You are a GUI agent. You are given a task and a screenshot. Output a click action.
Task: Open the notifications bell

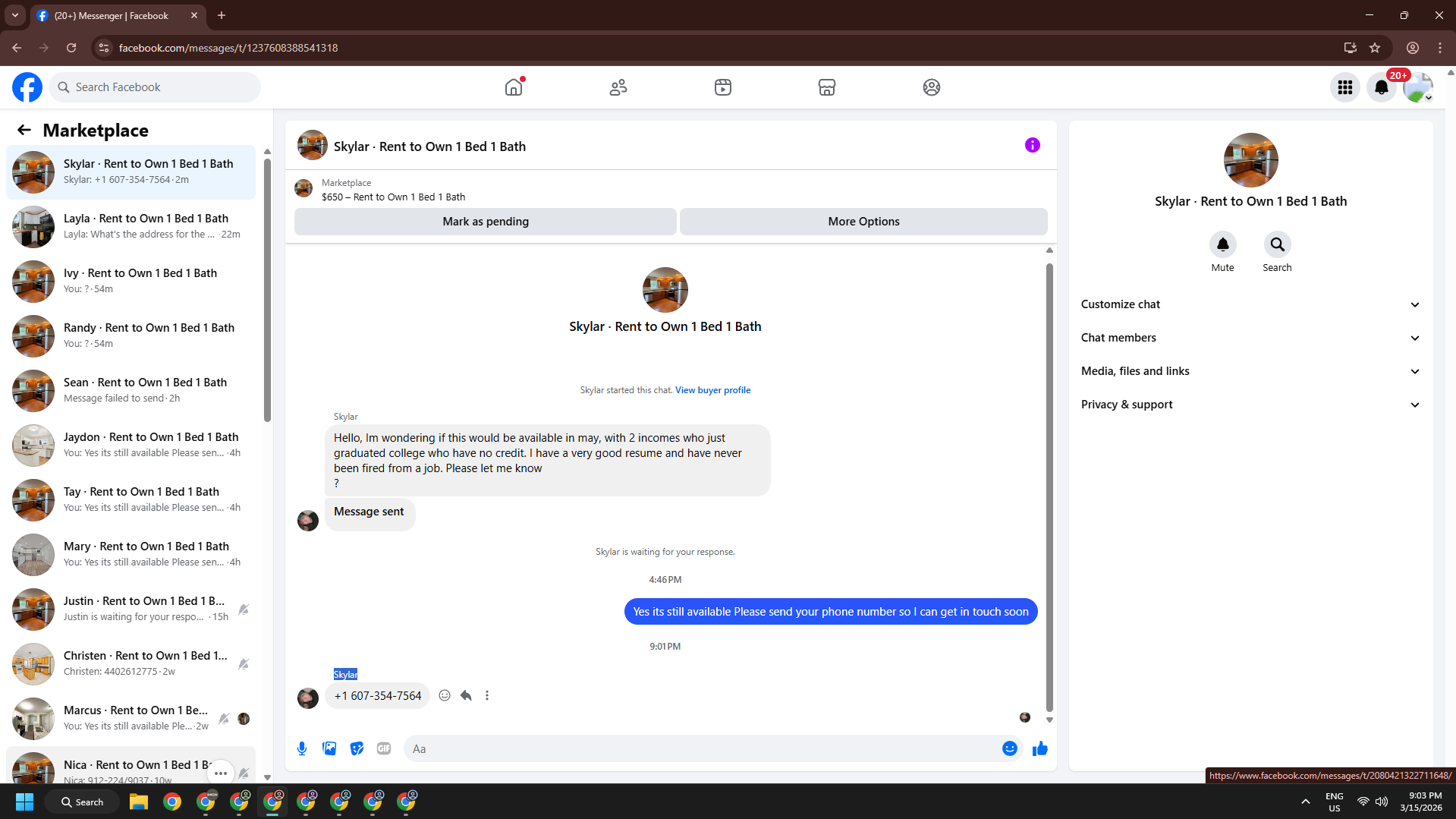pyautogui.click(x=1382, y=87)
